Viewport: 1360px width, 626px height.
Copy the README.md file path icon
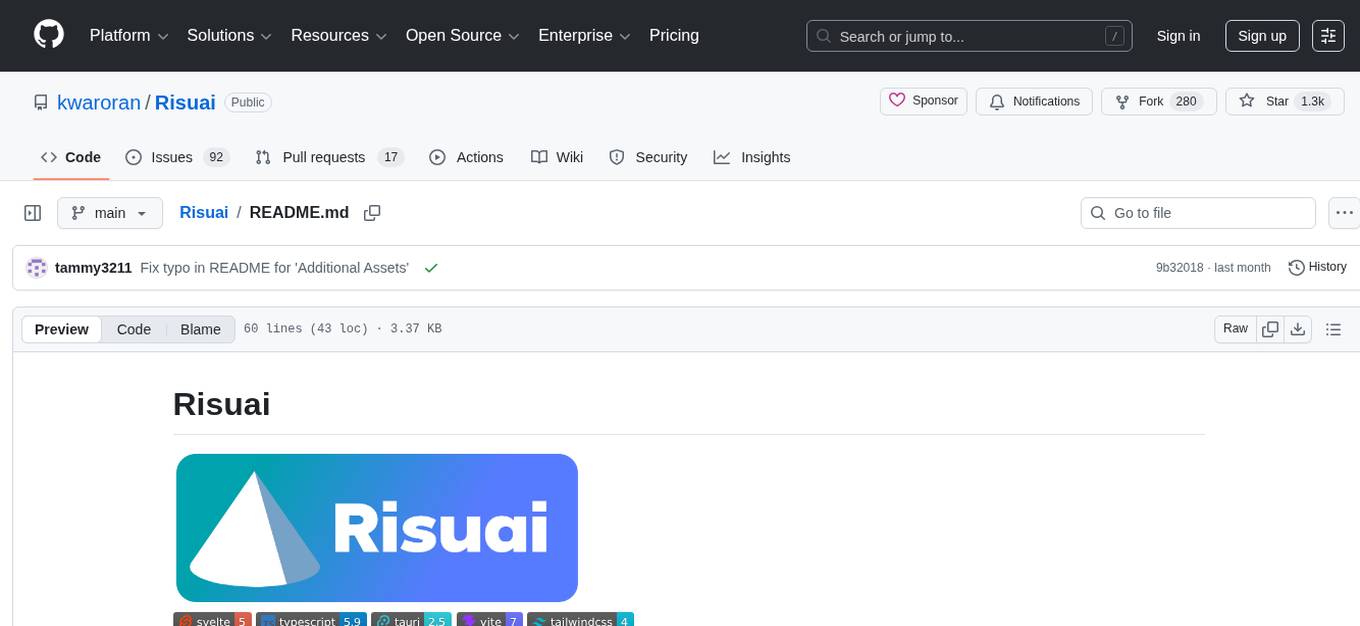pyautogui.click(x=372, y=212)
